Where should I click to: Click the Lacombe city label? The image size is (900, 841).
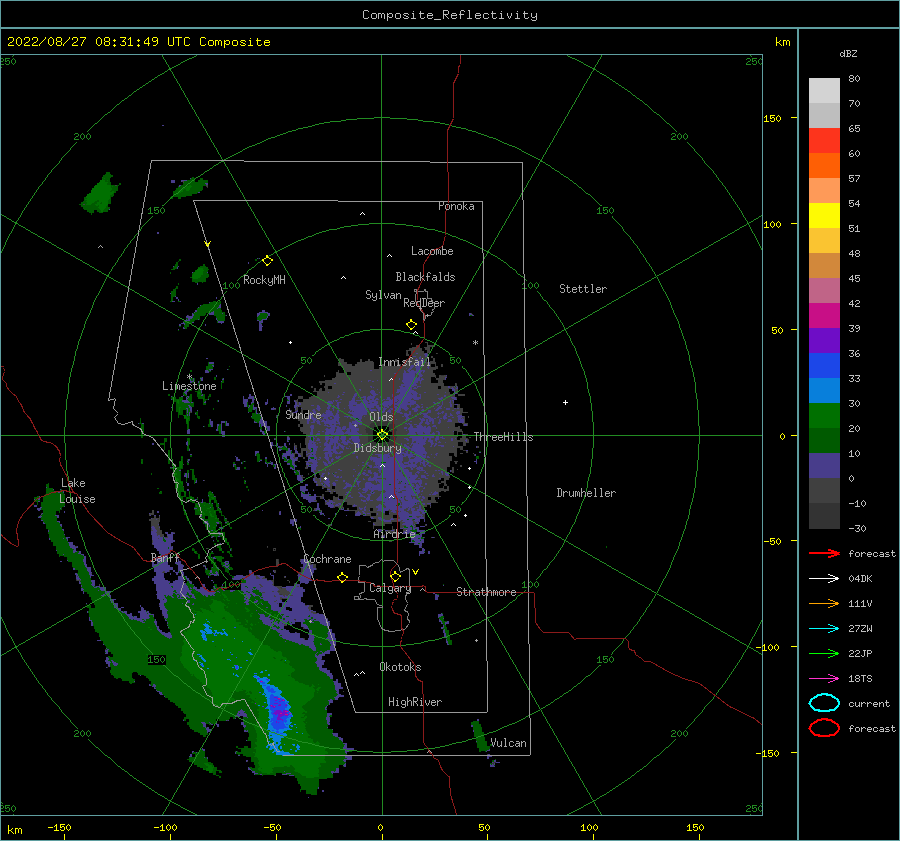point(432,251)
